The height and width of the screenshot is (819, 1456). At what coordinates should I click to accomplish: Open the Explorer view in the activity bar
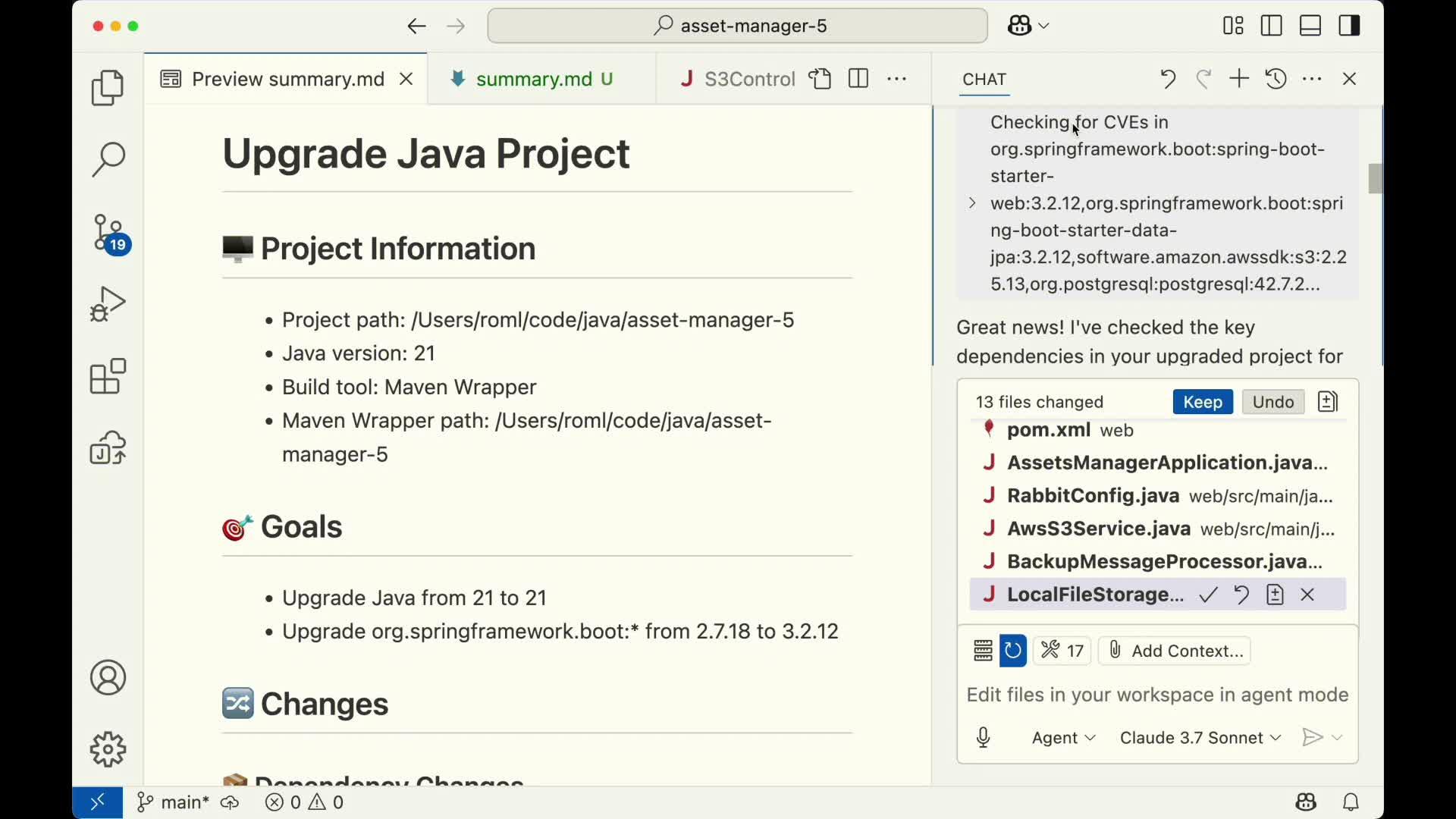pos(107,88)
